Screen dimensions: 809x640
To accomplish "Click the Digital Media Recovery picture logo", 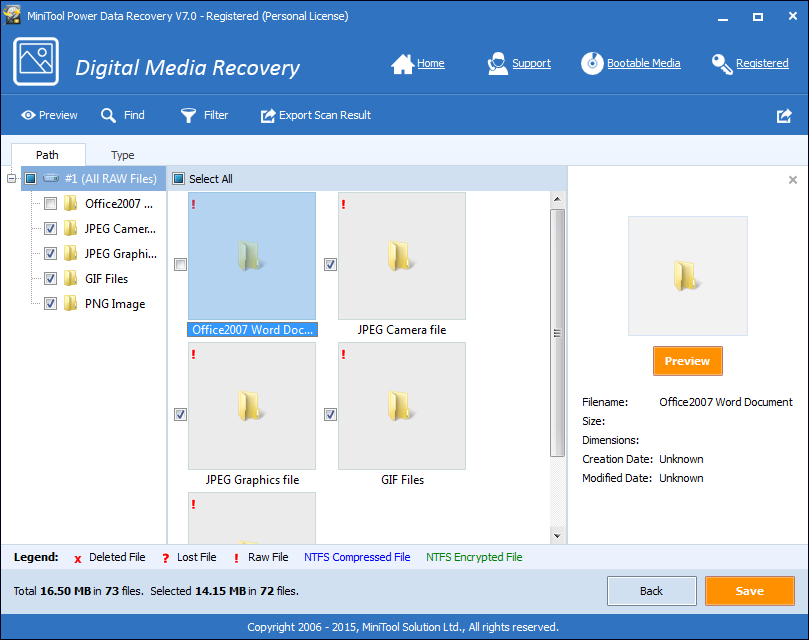I will click(36, 61).
